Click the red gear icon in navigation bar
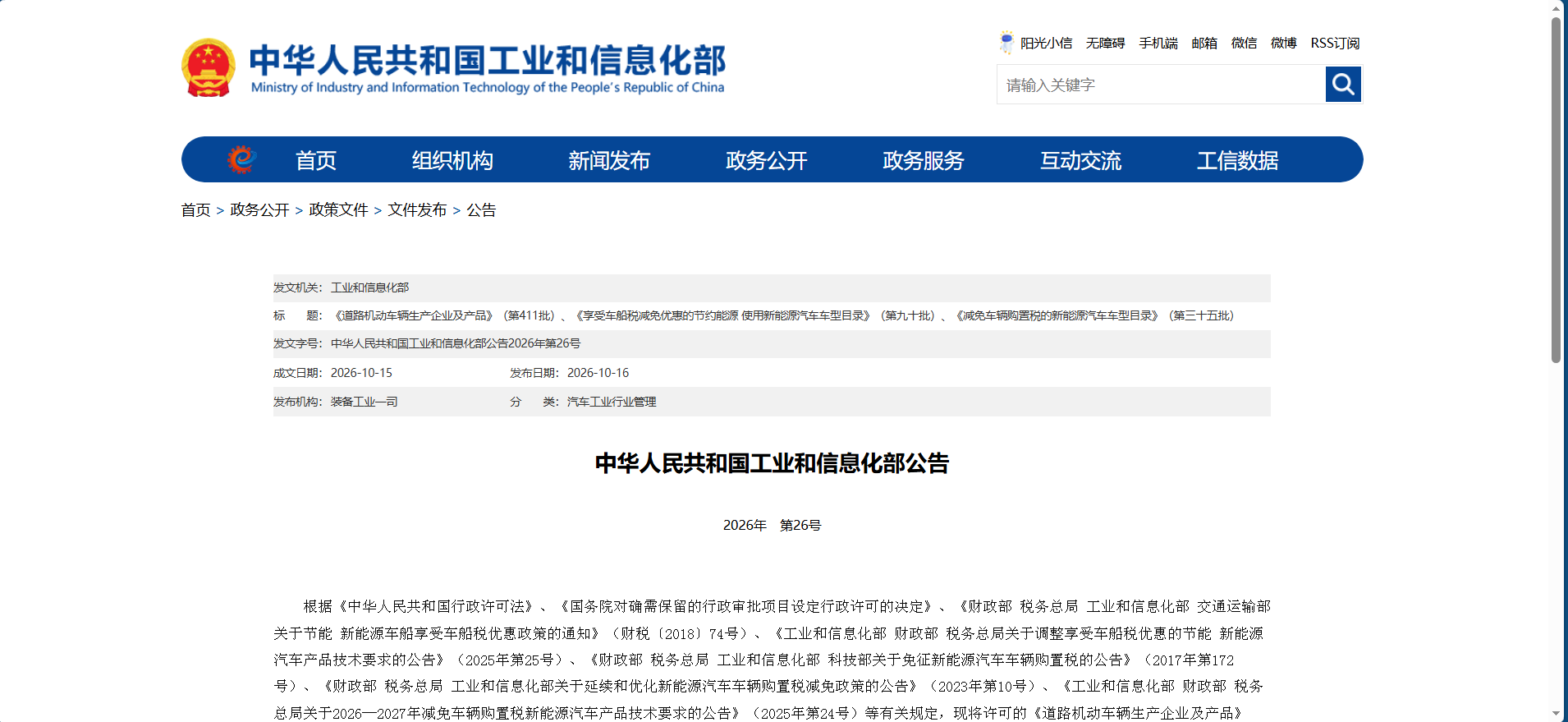This screenshot has width=1568, height=722. click(x=241, y=159)
